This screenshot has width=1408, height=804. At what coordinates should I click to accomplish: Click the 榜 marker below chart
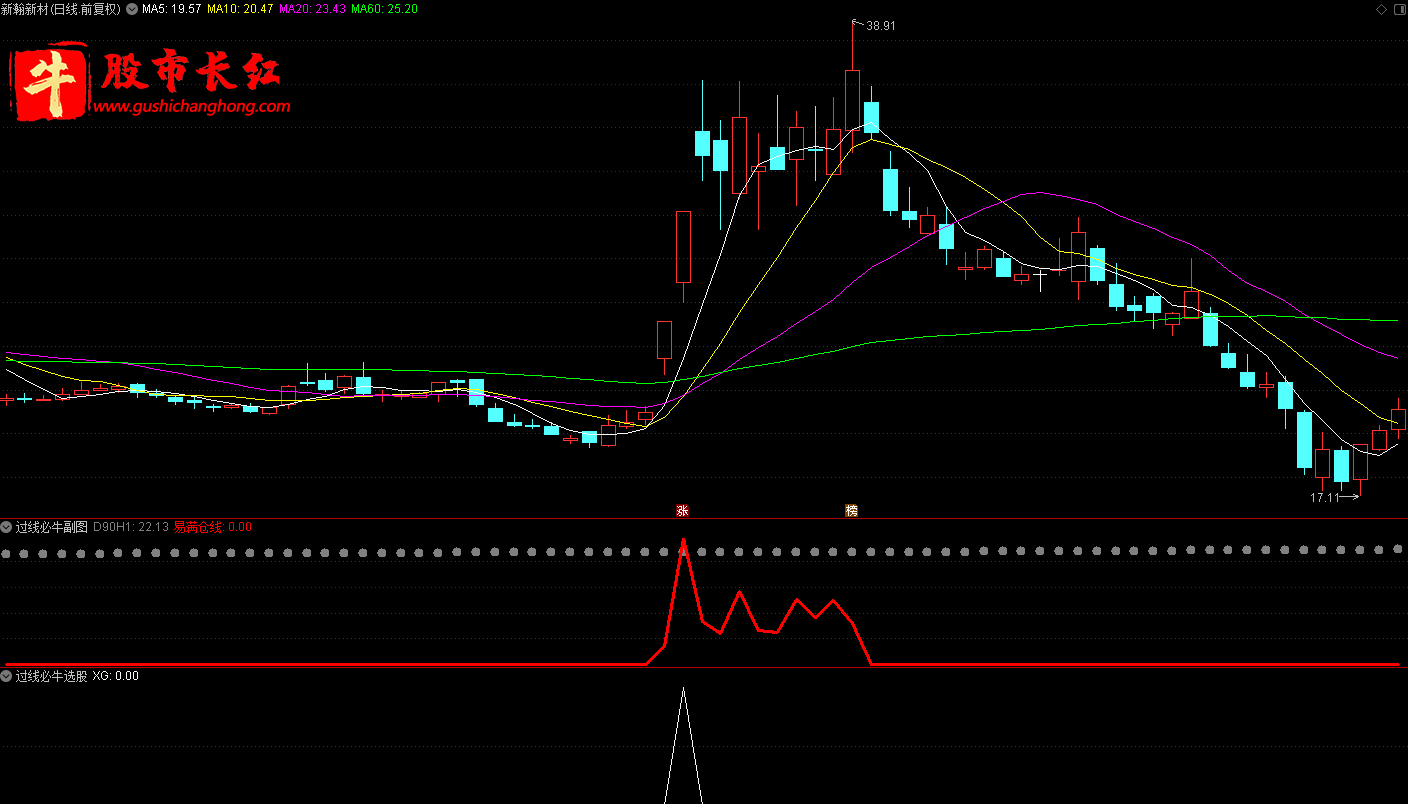pos(851,510)
